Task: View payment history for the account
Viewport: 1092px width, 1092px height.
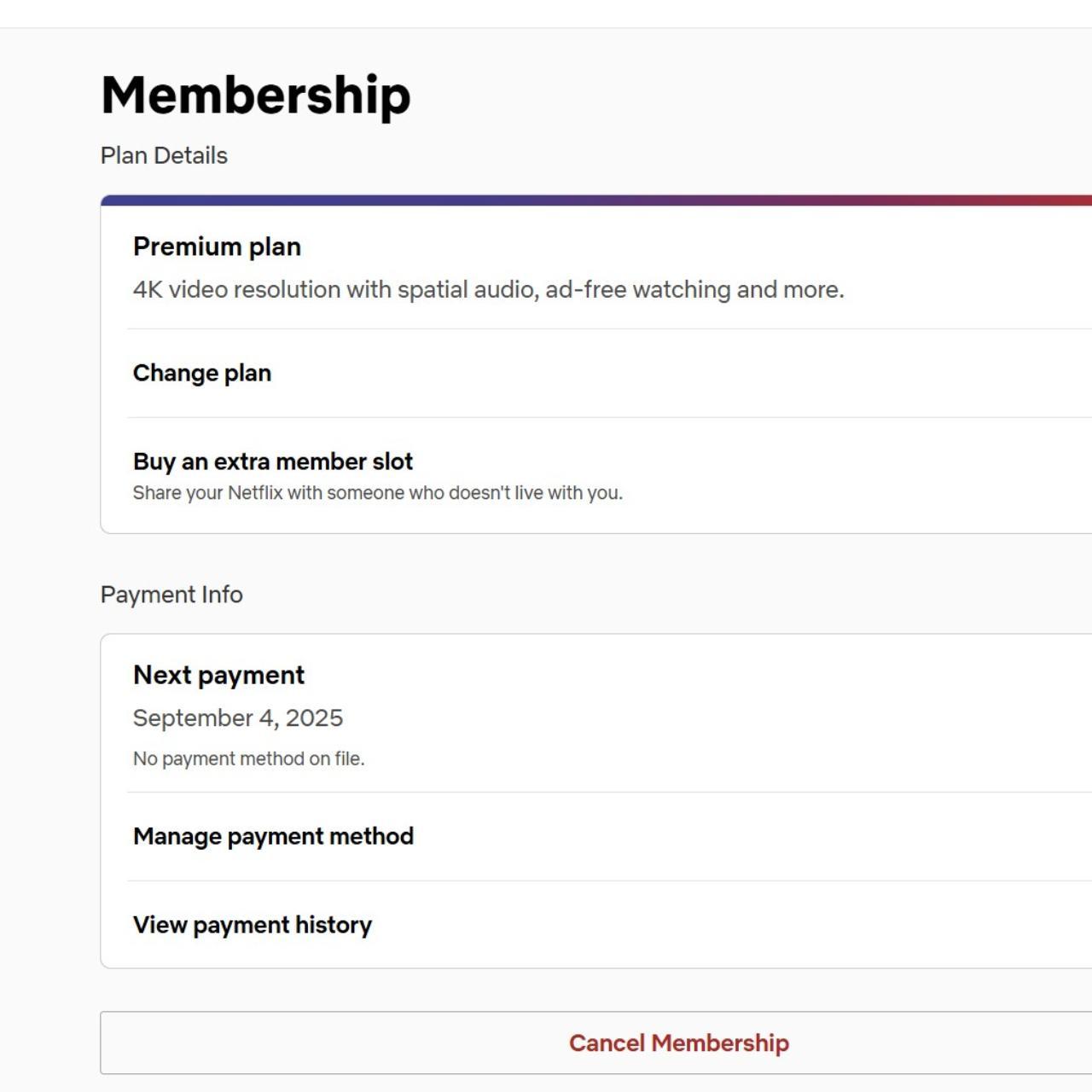Action: pyautogui.click(x=253, y=924)
